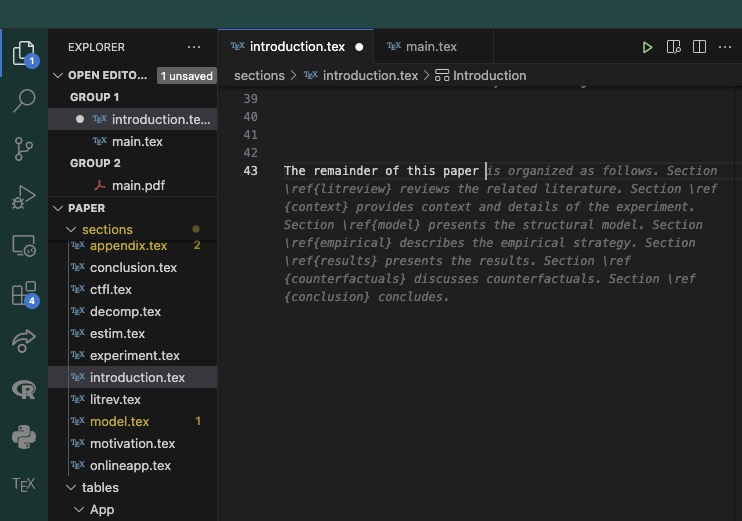742x521 pixels.
Task: Open the Remote Explorer view
Action: 24,246
